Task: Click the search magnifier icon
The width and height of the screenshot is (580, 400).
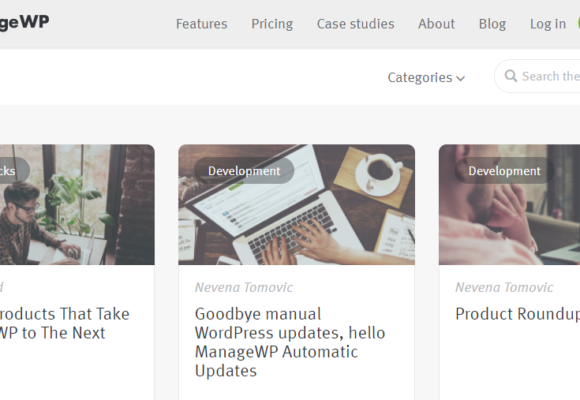Action: pyautogui.click(x=511, y=76)
